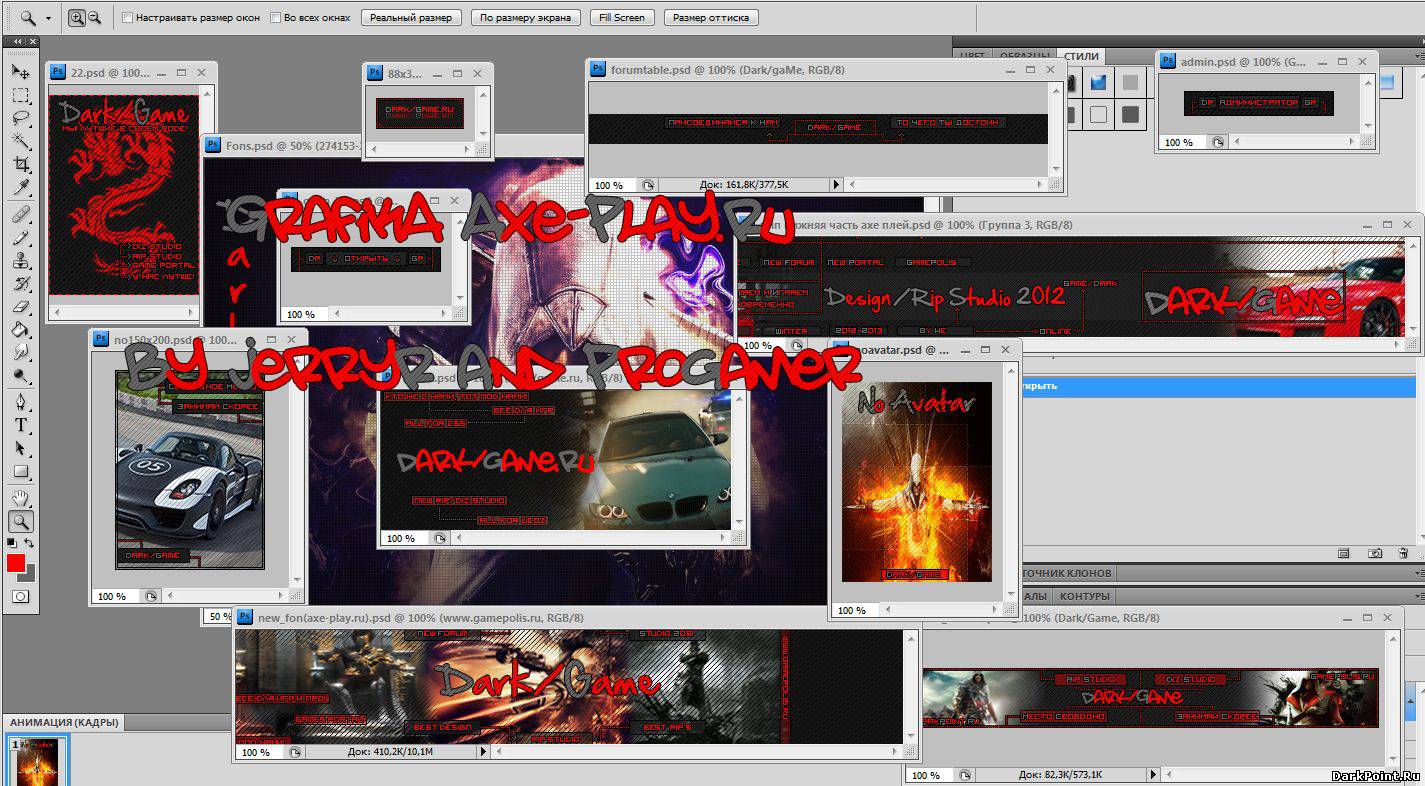Click 'По размеру экрана' button
This screenshot has height=786, width=1425.
(x=525, y=17)
